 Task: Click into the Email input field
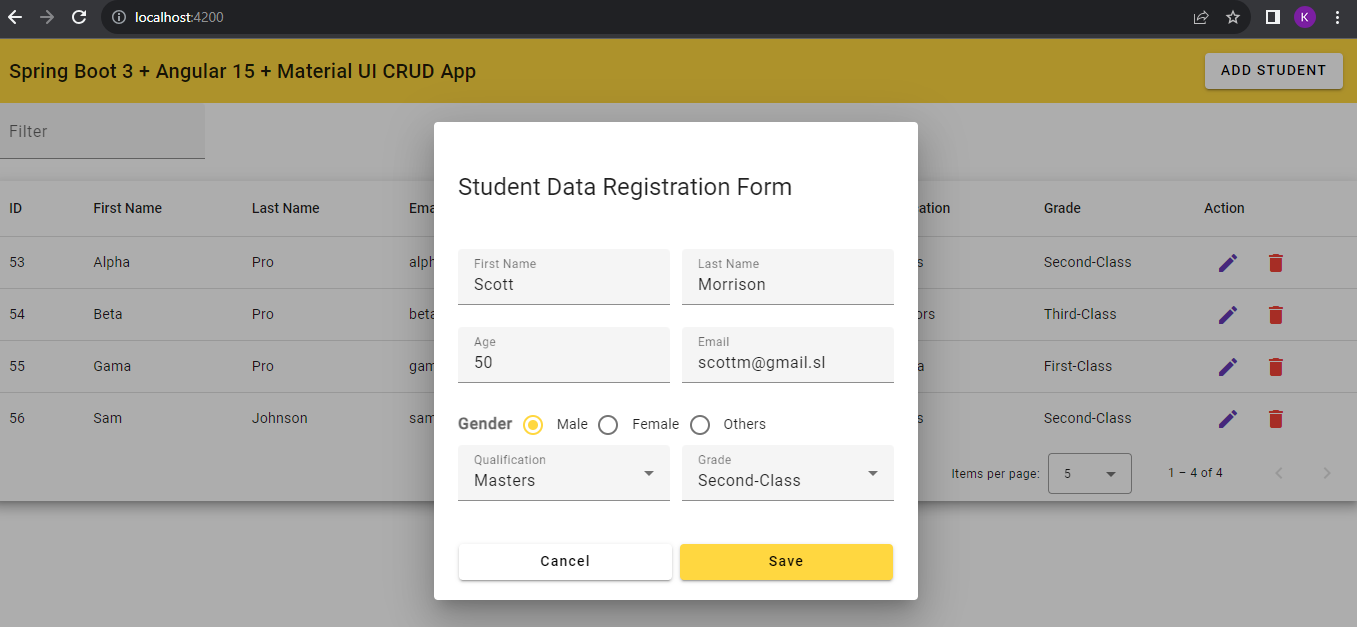click(x=787, y=362)
